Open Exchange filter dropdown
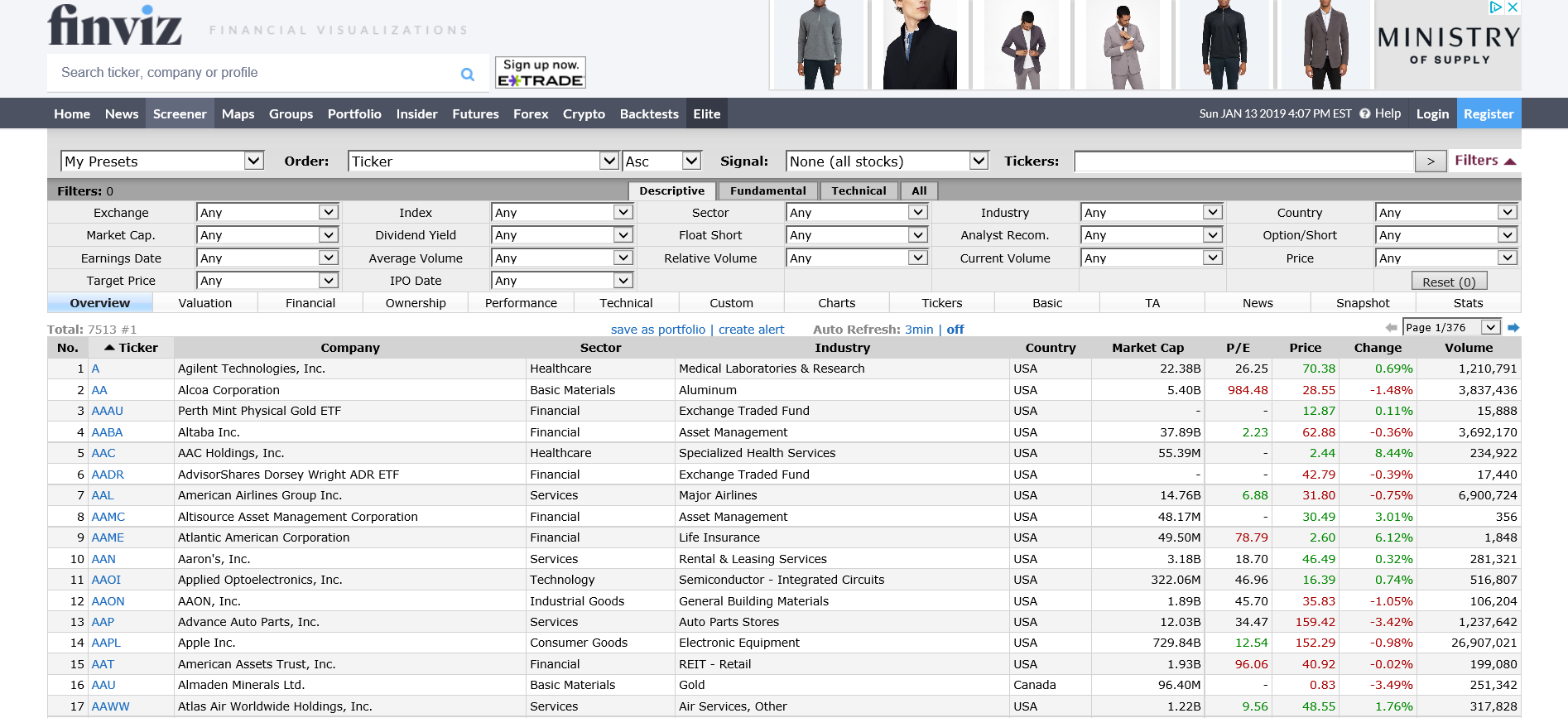 [267, 212]
